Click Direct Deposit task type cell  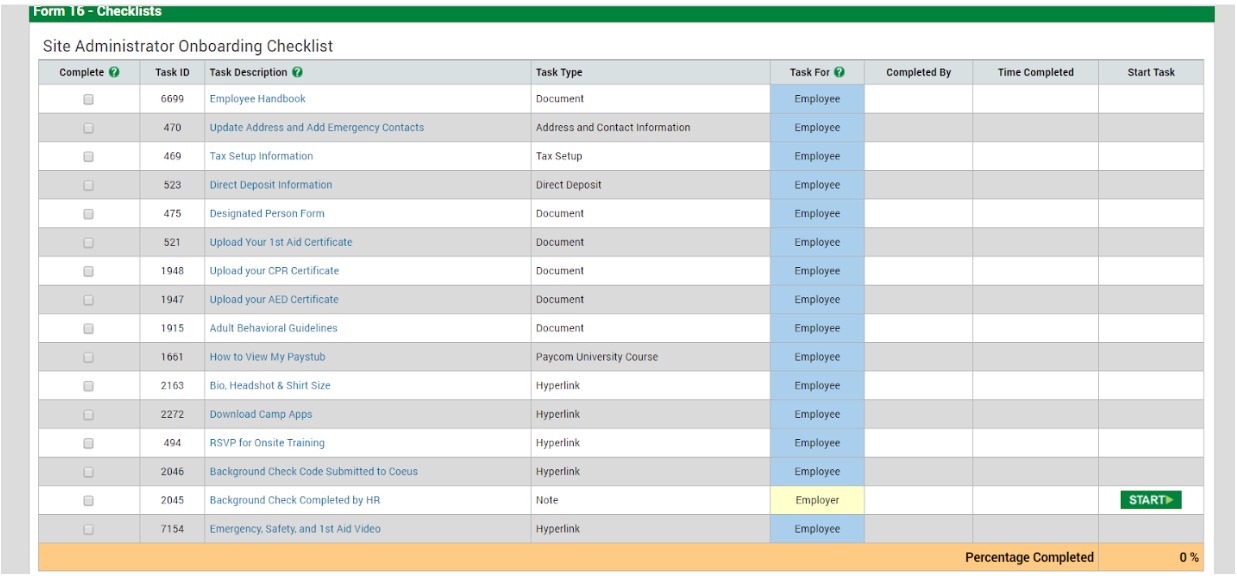(650, 185)
